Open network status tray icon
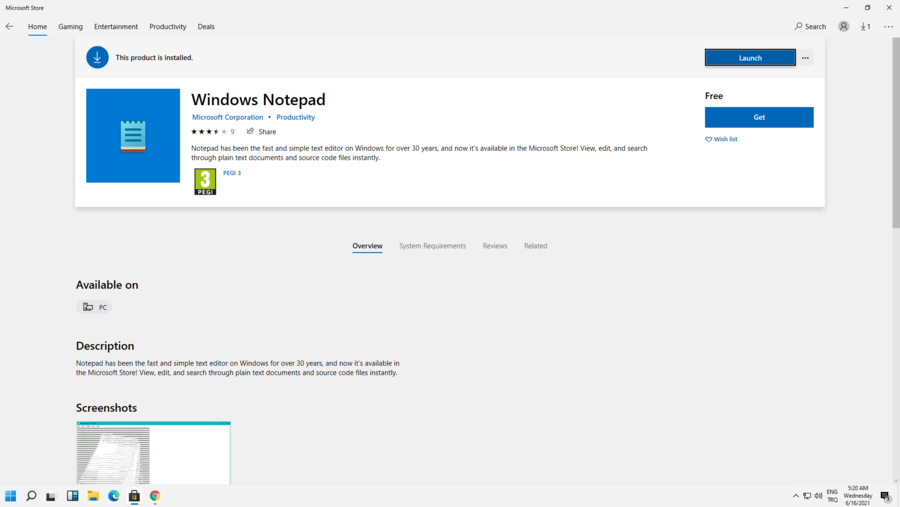Screen dimensions: 900x507 click(x=807, y=496)
